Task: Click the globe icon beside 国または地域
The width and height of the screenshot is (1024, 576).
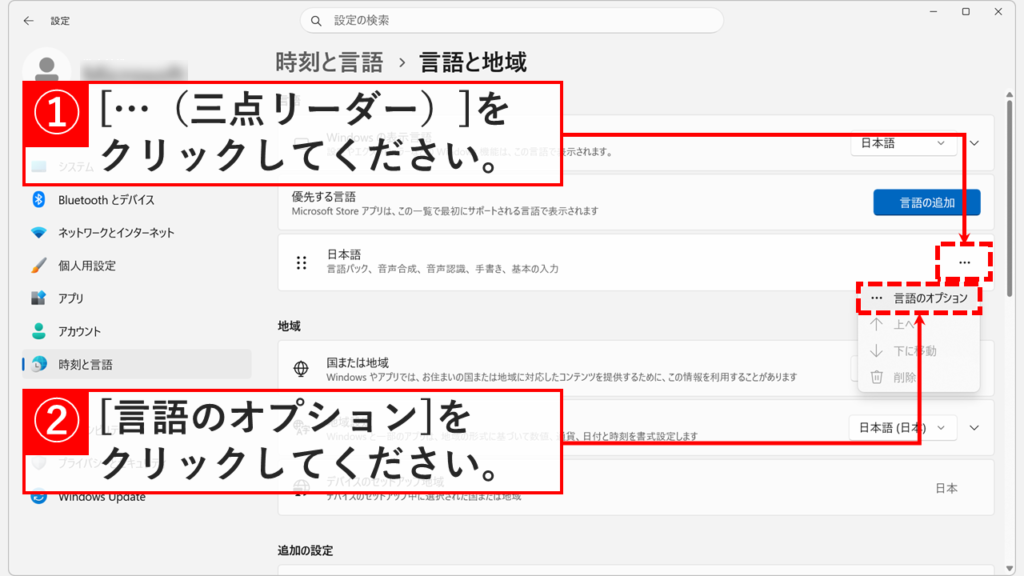Action: pos(301,369)
